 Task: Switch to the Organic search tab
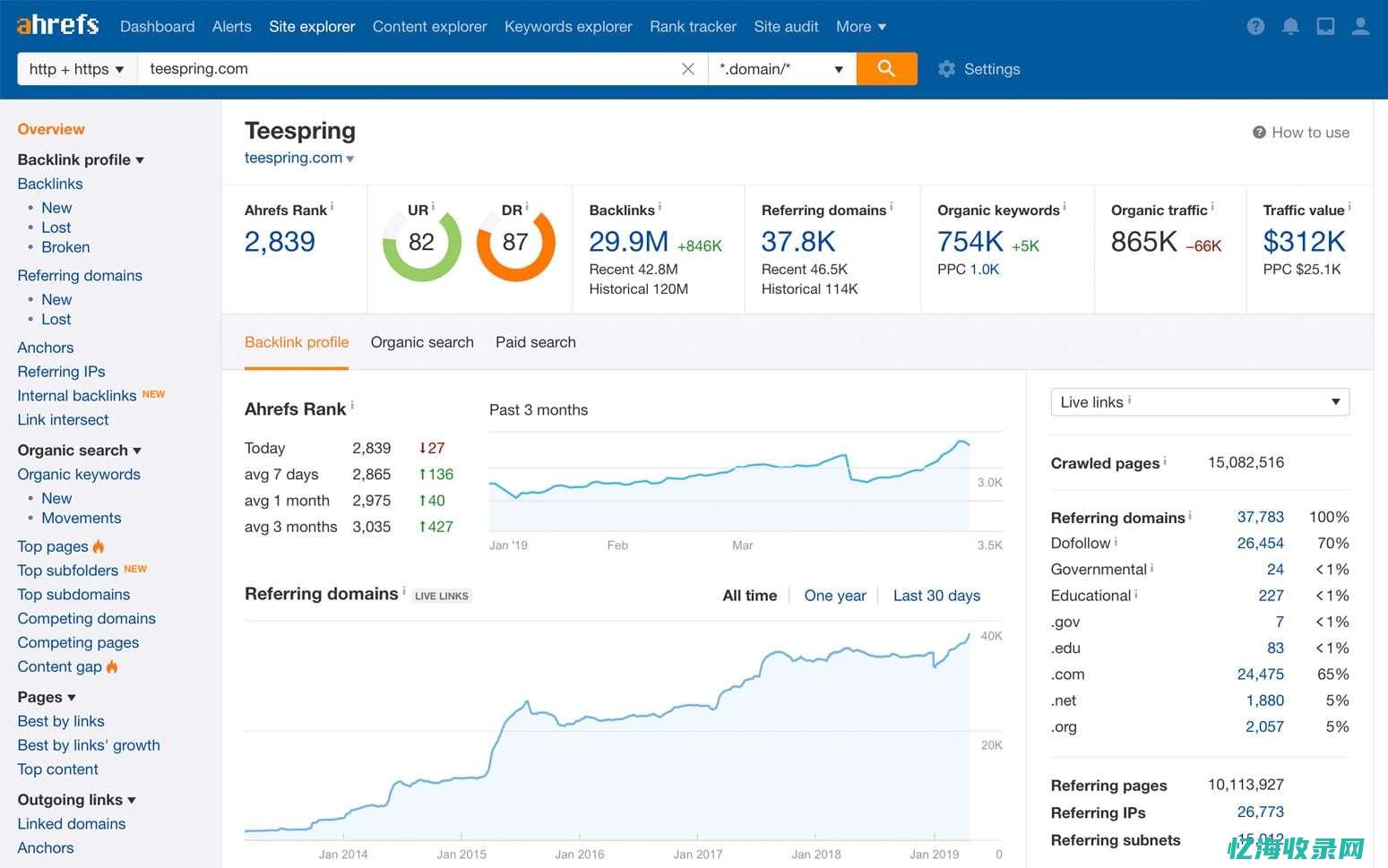point(422,342)
